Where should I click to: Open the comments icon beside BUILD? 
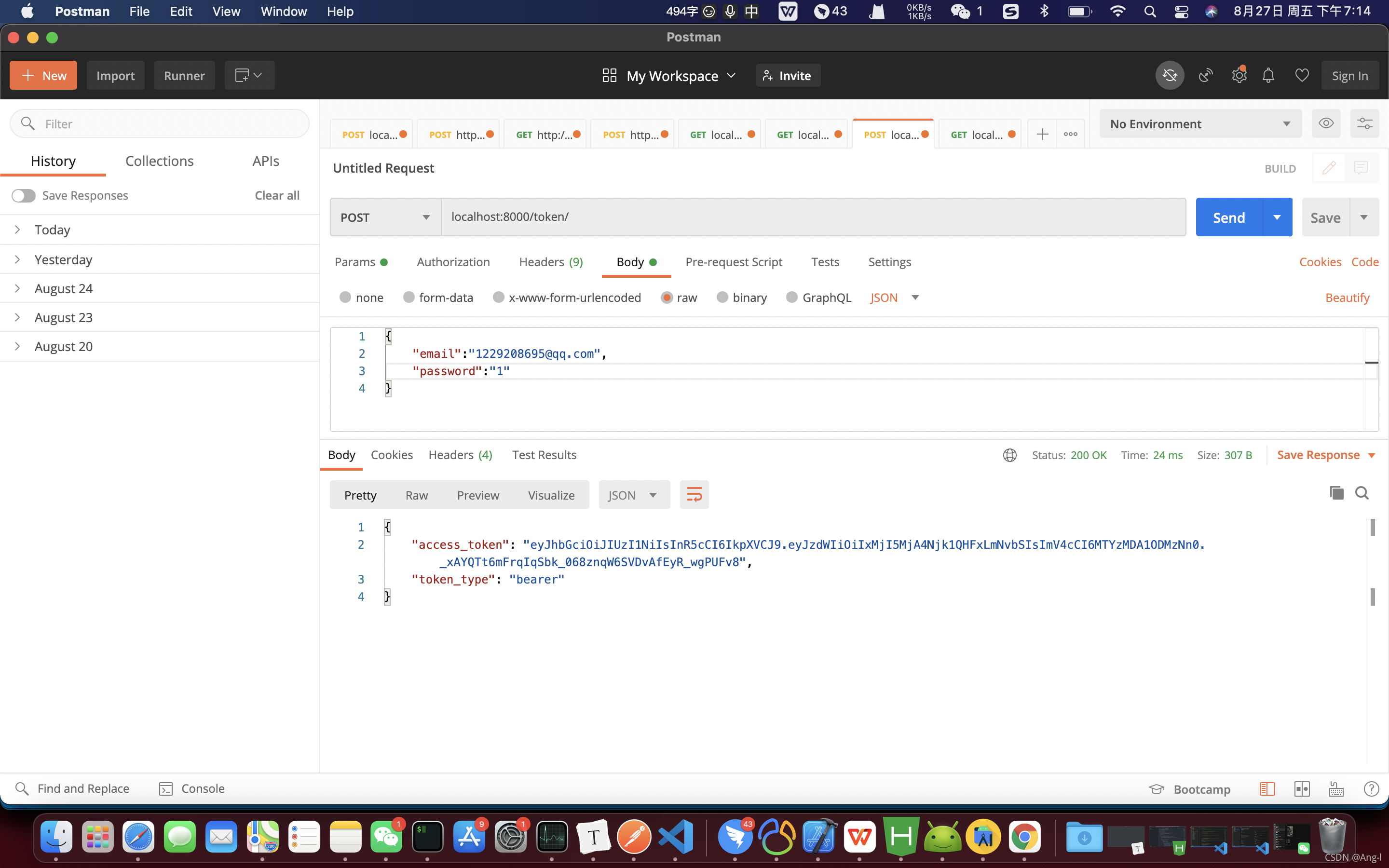click(x=1361, y=168)
